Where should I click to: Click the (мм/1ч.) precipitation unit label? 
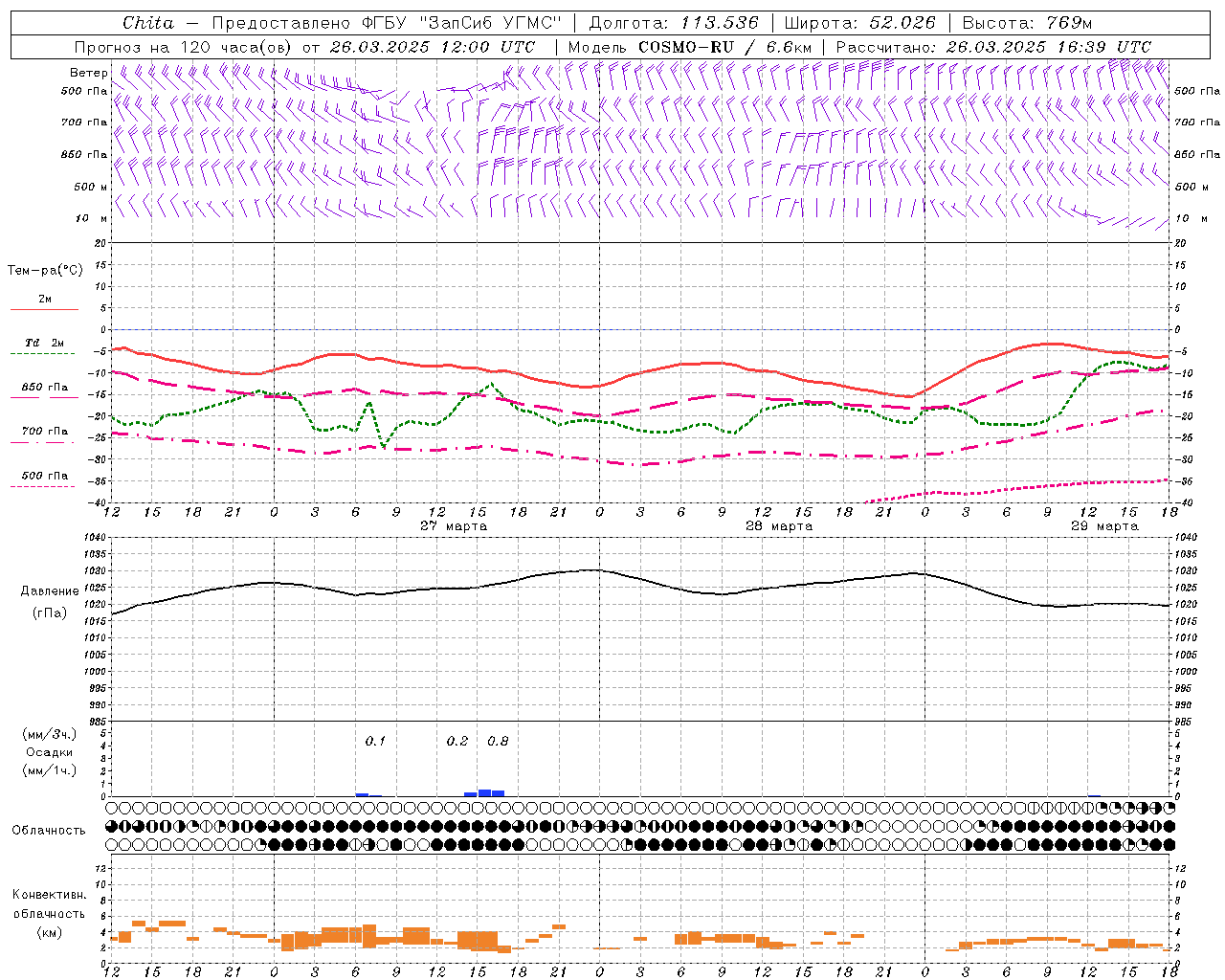coord(50,770)
